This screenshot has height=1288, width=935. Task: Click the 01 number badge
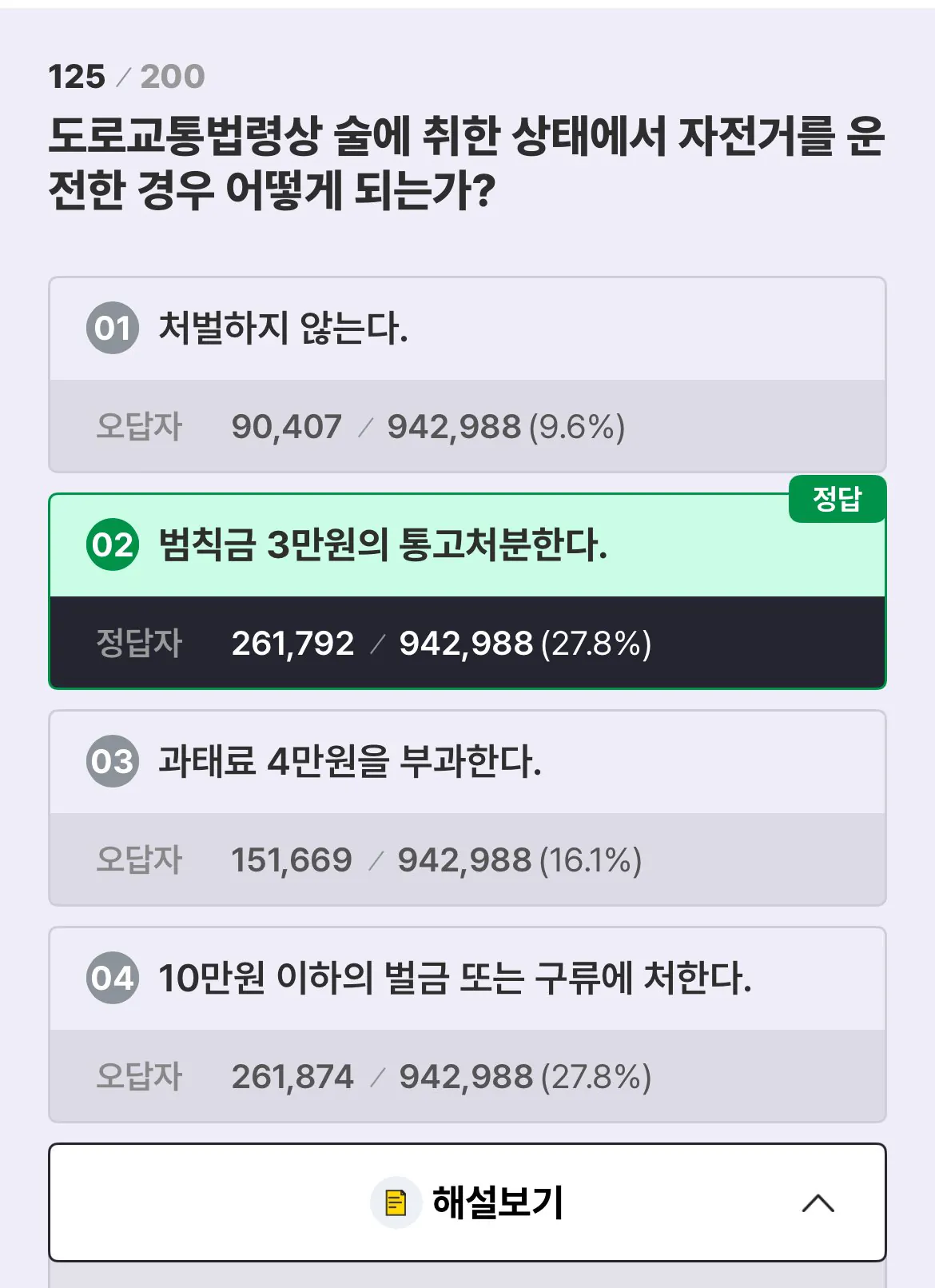click(x=113, y=328)
